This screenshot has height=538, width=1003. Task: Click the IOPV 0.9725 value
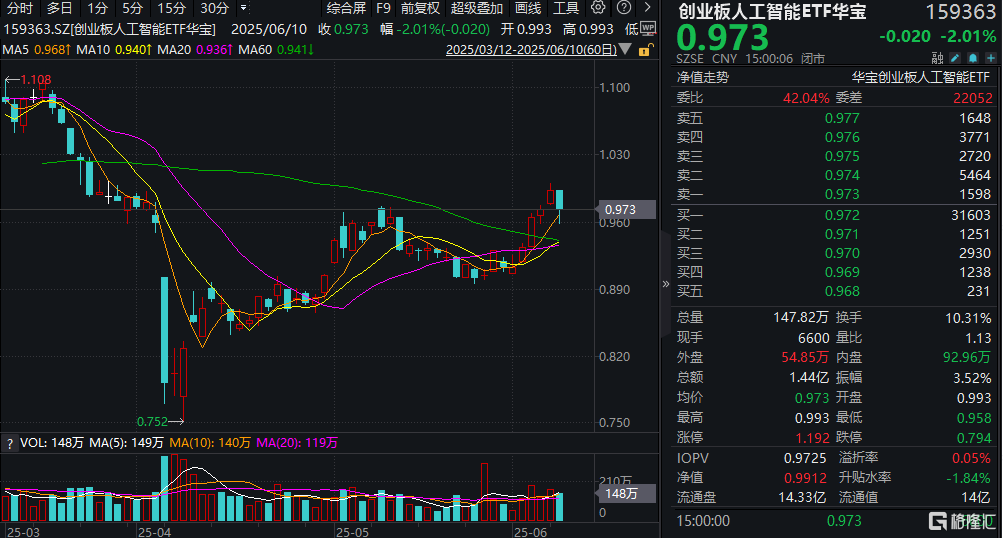click(x=805, y=458)
